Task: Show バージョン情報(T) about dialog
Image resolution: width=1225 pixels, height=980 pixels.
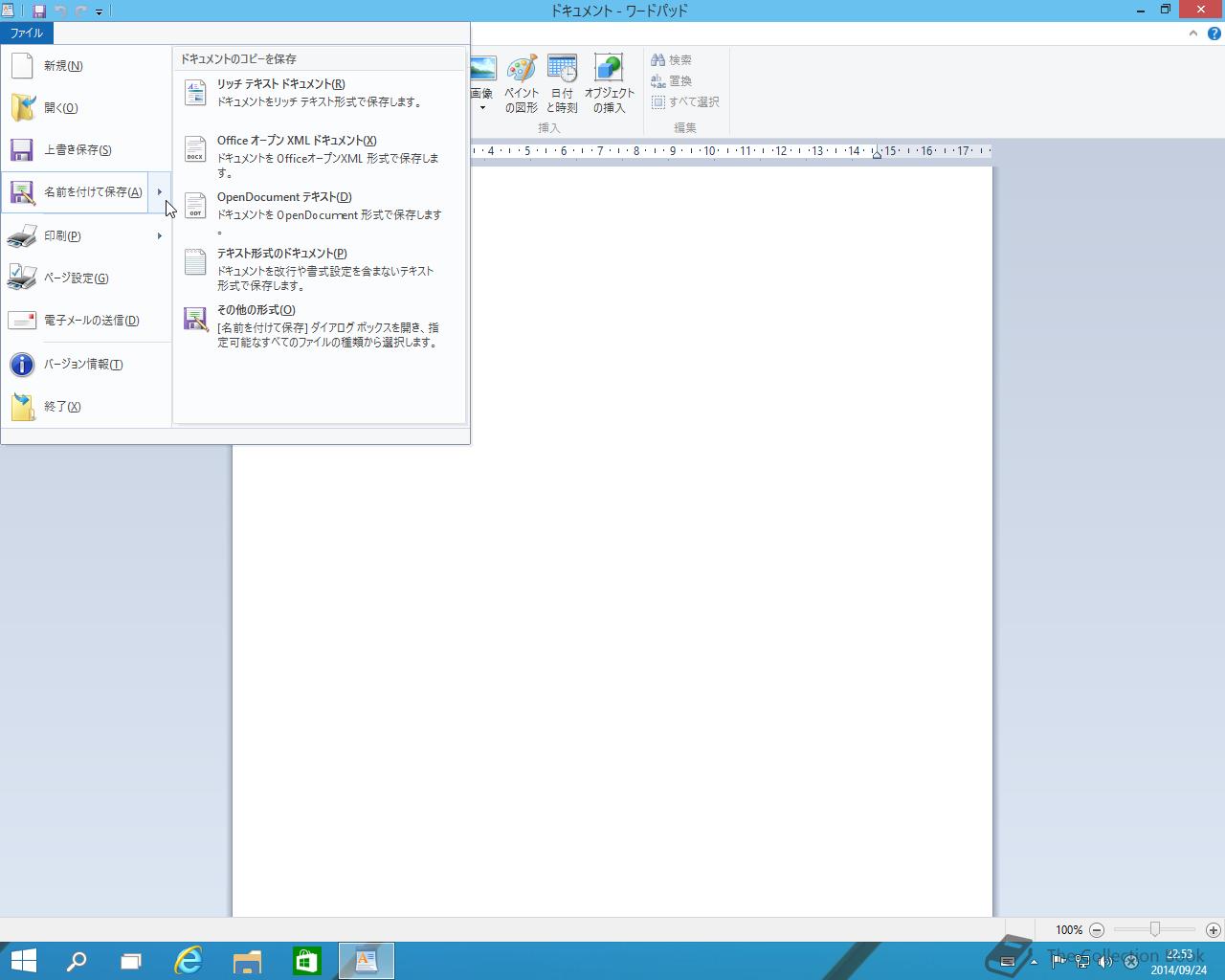Action: (86, 365)
